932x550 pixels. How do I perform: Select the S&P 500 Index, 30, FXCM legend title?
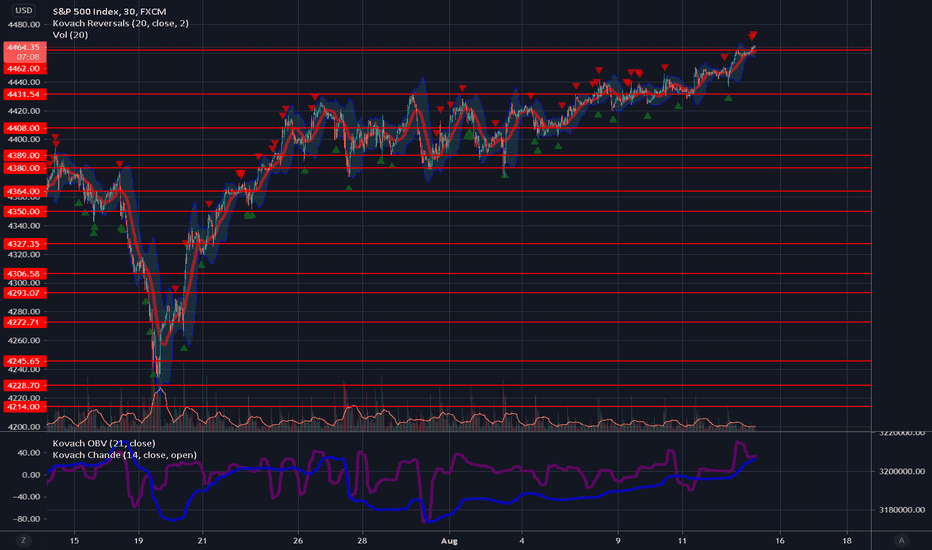click(109, 11)
